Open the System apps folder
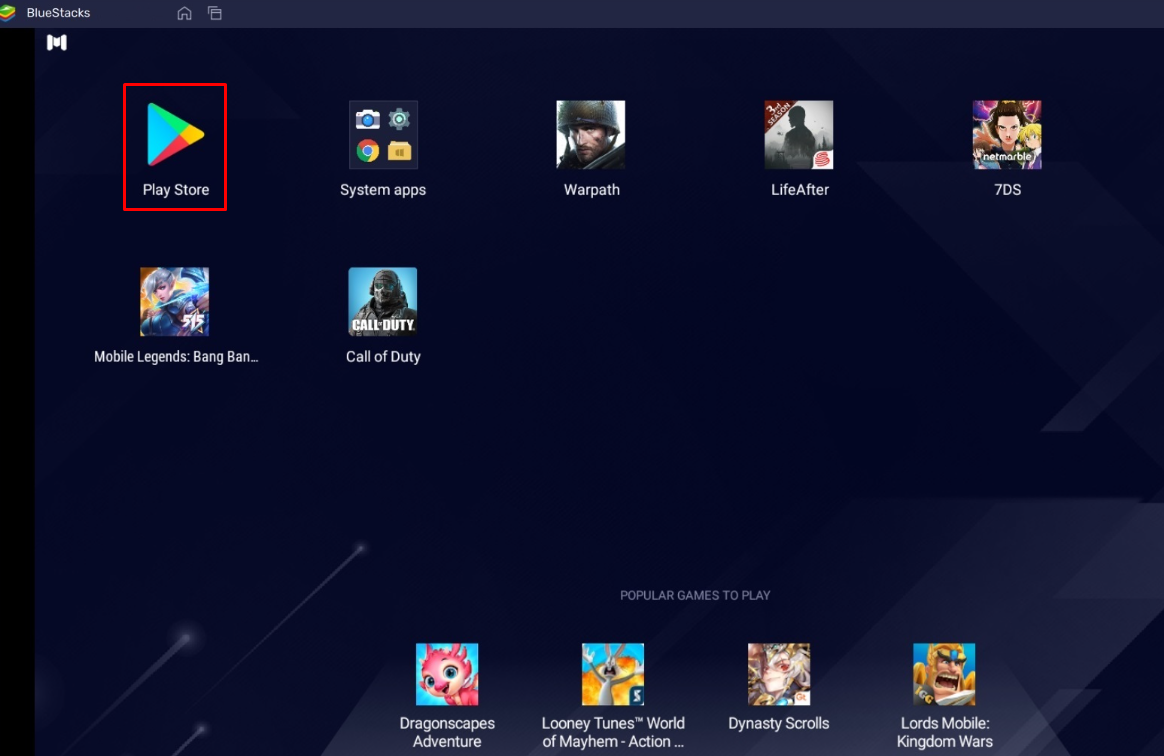The width and height of the screenshot is (1164, 756). 383,135
